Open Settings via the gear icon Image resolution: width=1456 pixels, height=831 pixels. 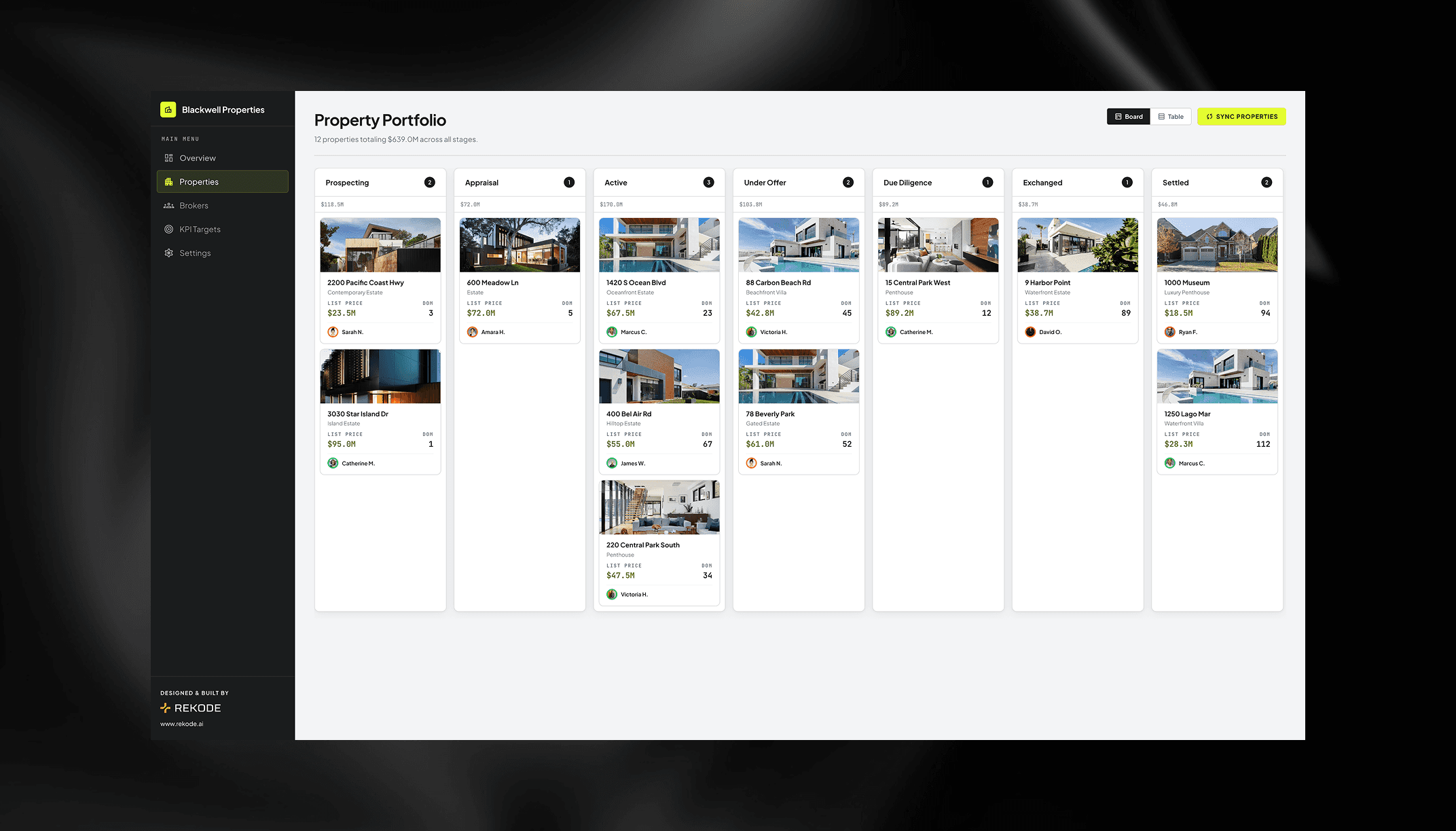(x=168, y=253)
